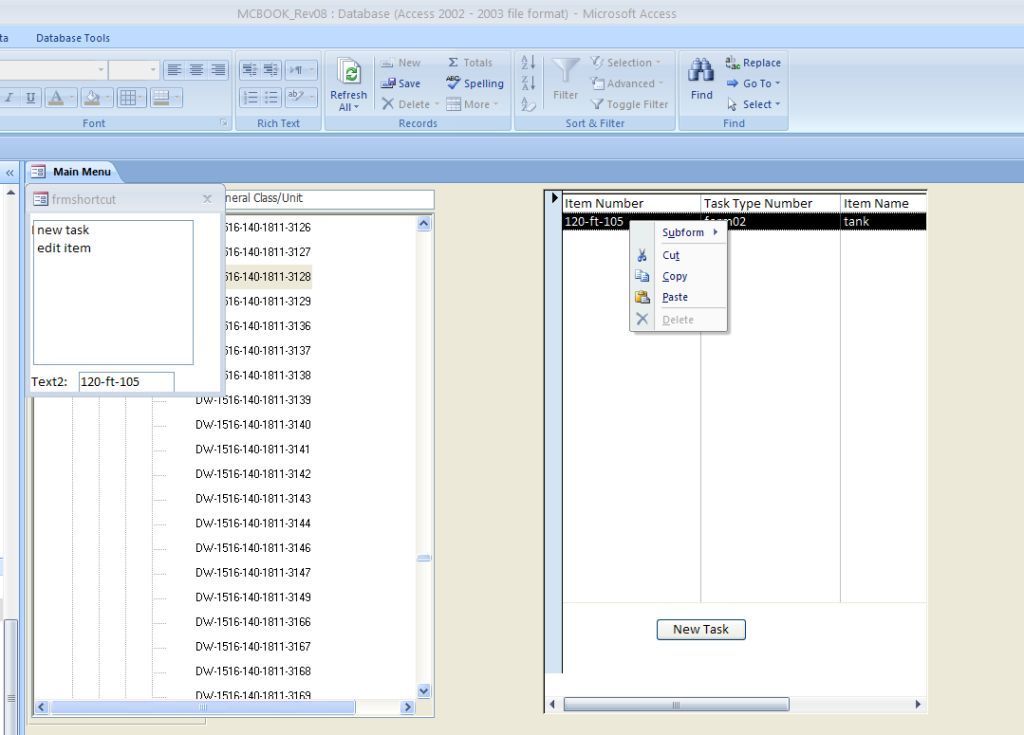Click the Spelling check icon
1024x735 pixels.
[x=452, y=84]
